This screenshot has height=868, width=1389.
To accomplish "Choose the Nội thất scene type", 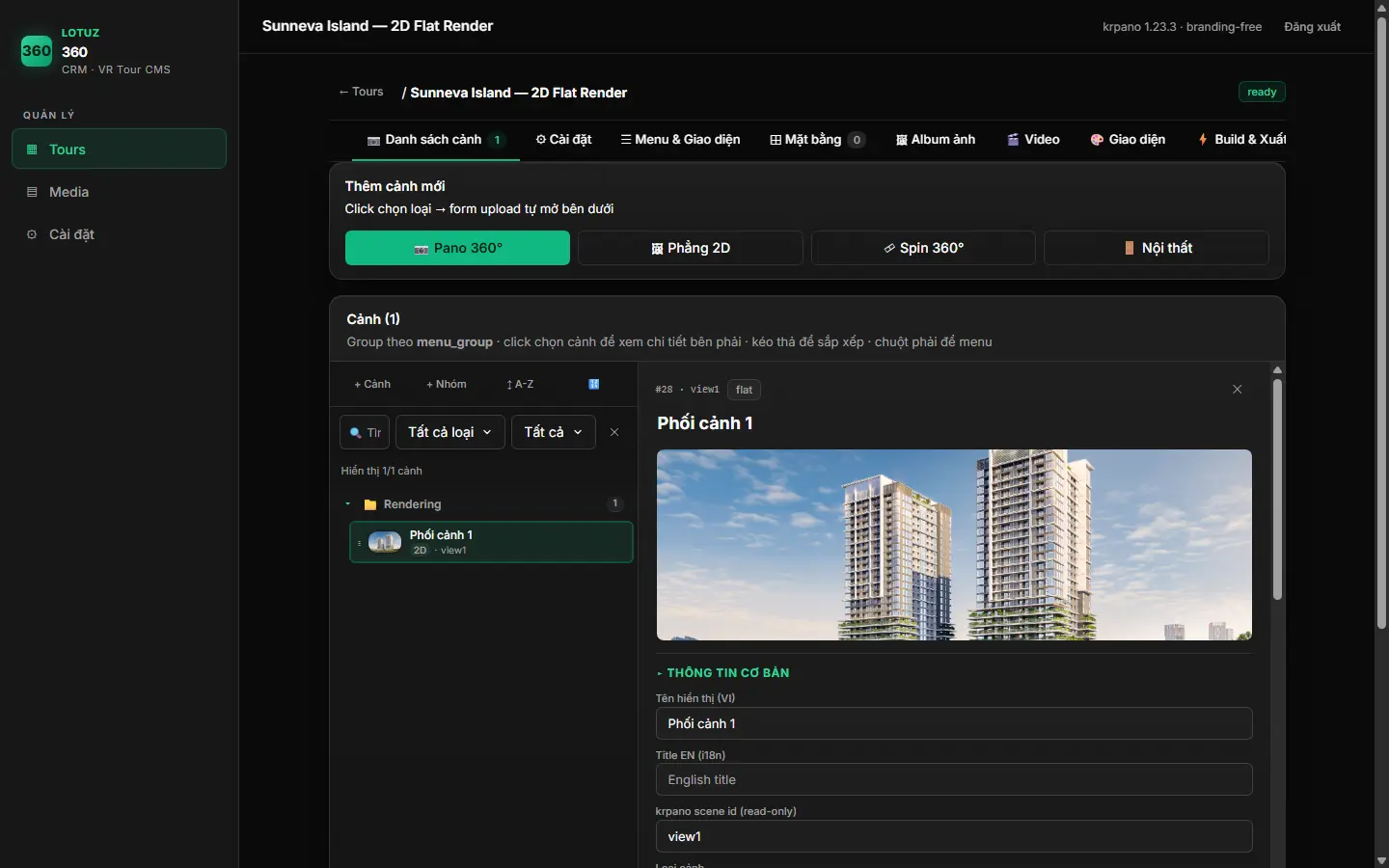I will pos(1157,248).
